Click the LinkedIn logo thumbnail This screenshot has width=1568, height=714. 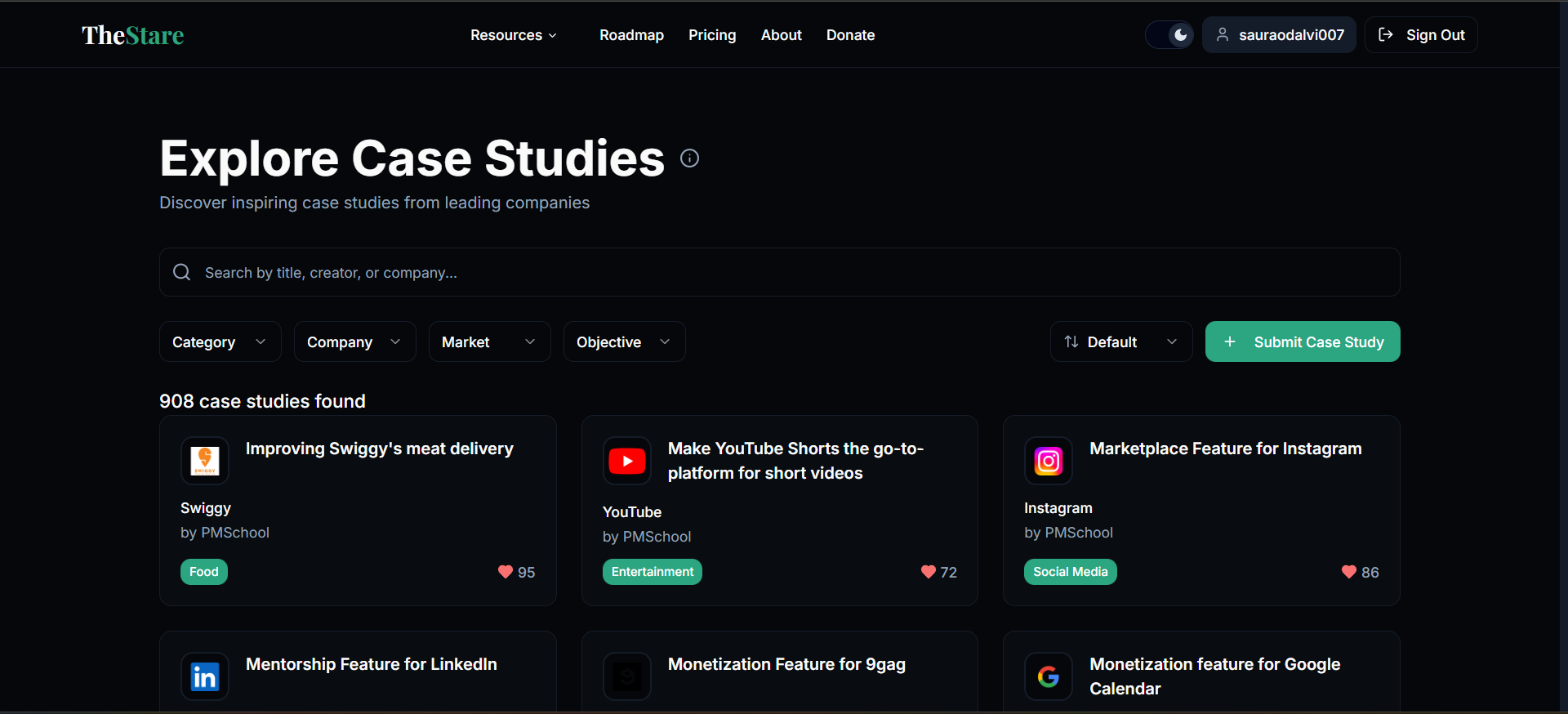[x=205, y=676]
